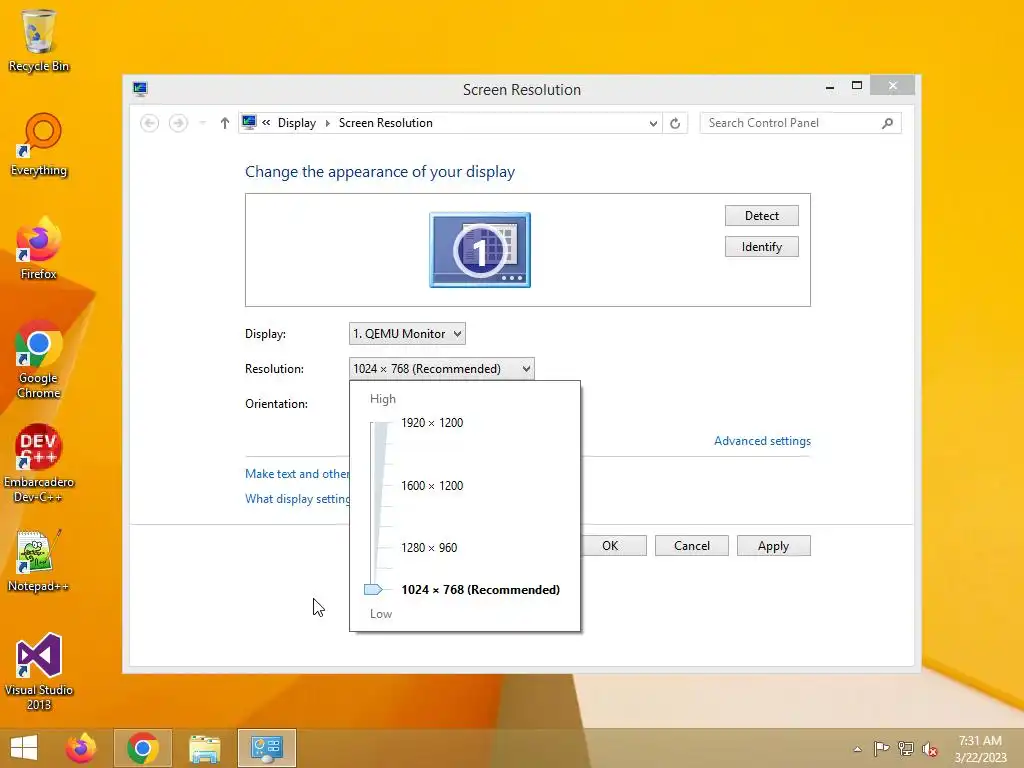
Task: Select the Firefox desktop shortcut
Action: pos(39,249)
